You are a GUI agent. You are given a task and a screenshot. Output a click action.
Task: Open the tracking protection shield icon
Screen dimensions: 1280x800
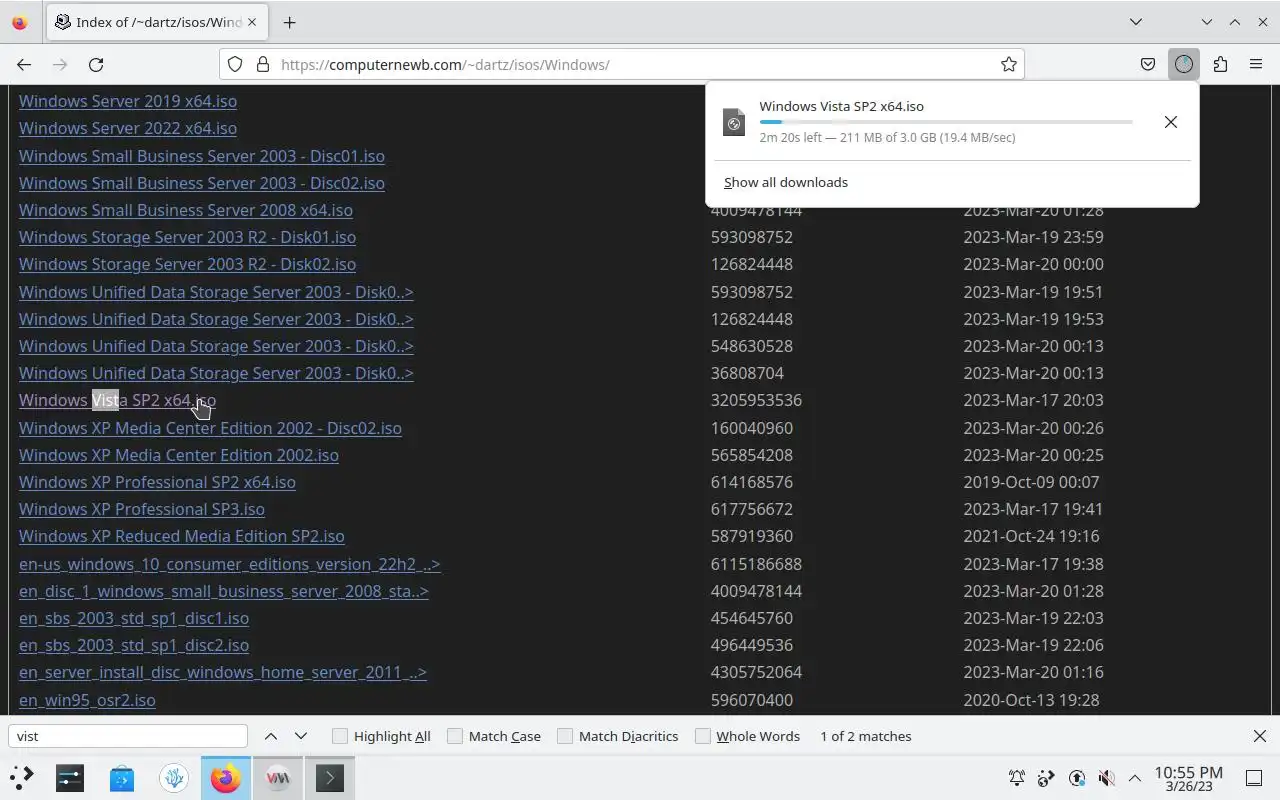pos(235,64)
